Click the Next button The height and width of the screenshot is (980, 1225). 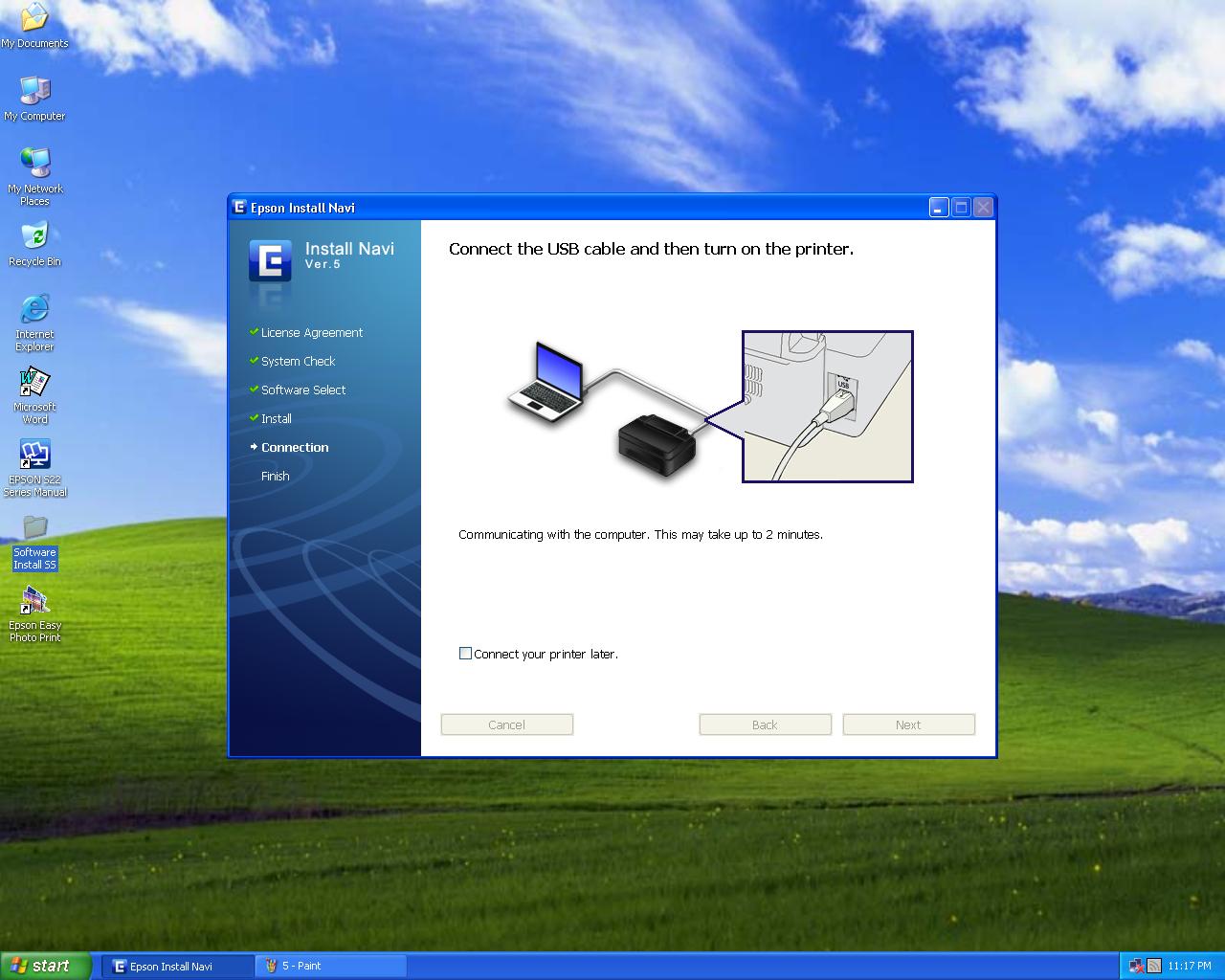coord(907,724)
